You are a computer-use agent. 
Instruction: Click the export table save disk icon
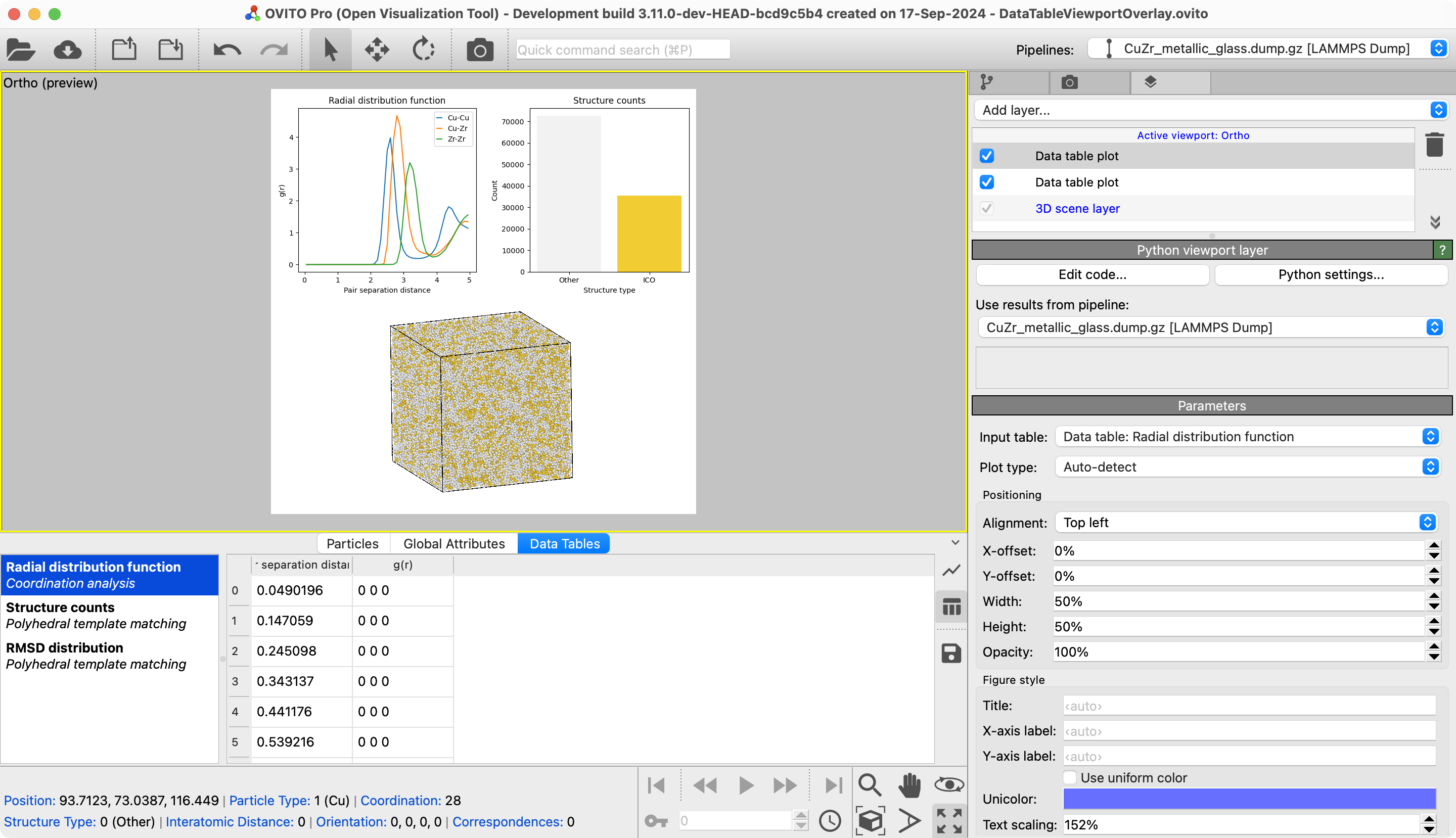tap(951, 653)
